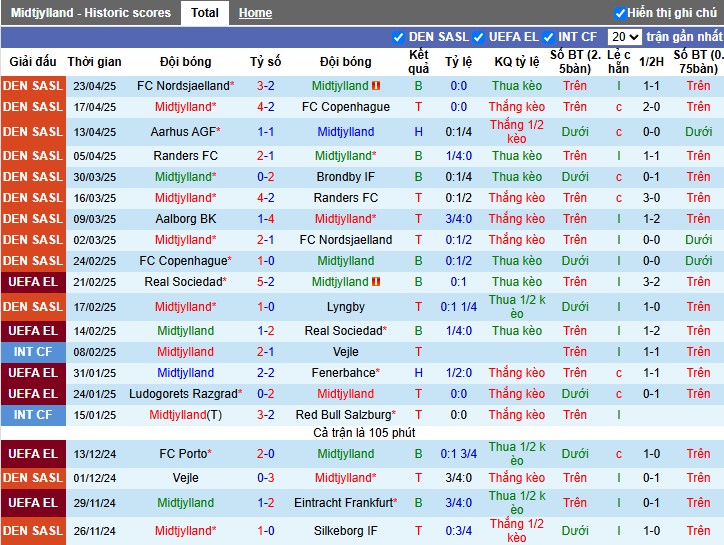This screenshot has height=545, width=724.
Task: Click the Tỷ số column header
Action: click(265, 62)
